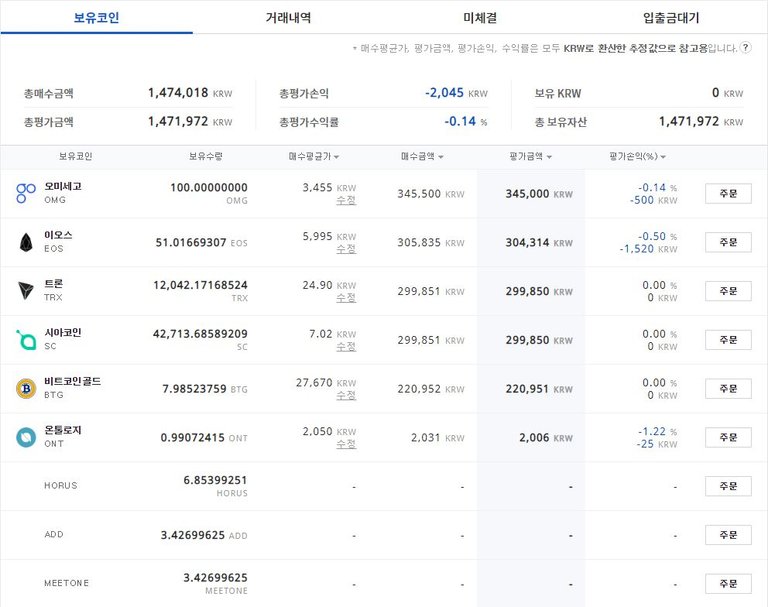The width and height of the screenshot is (768, 607).
Task: Click 주문 button for EOS row
Action: (x=727, y=242)
